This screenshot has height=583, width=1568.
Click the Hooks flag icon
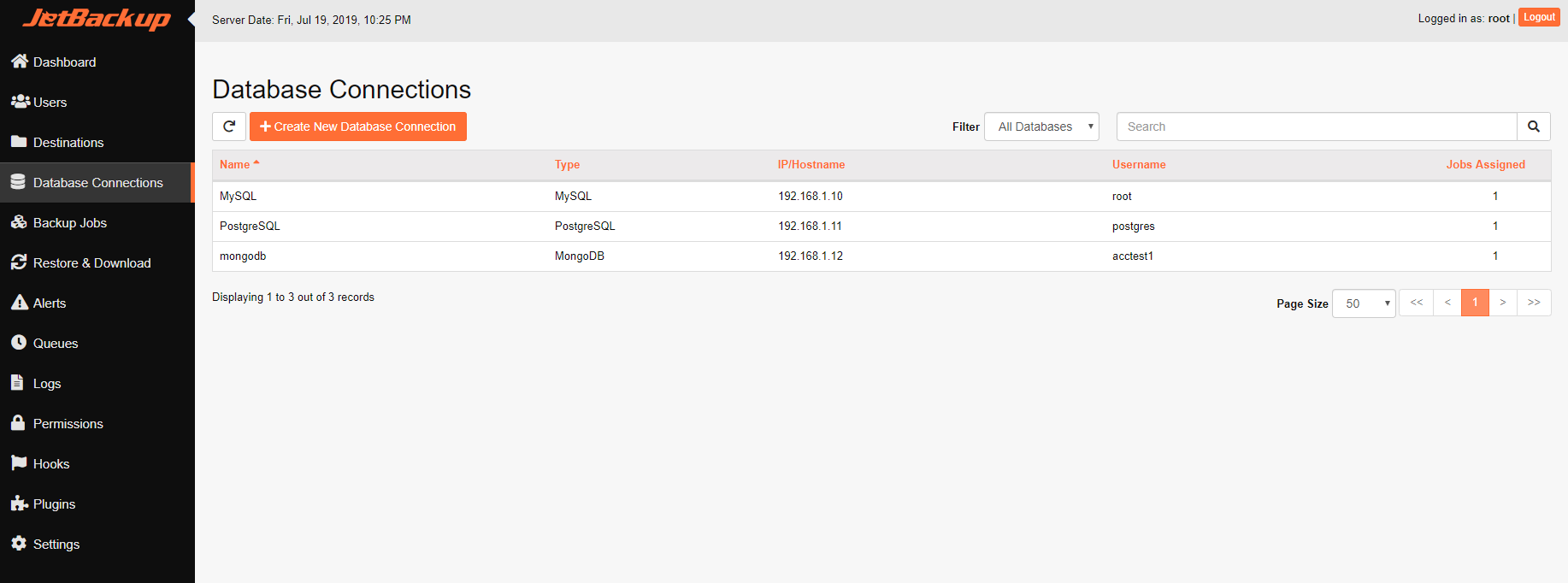click(x=19, y=463)
